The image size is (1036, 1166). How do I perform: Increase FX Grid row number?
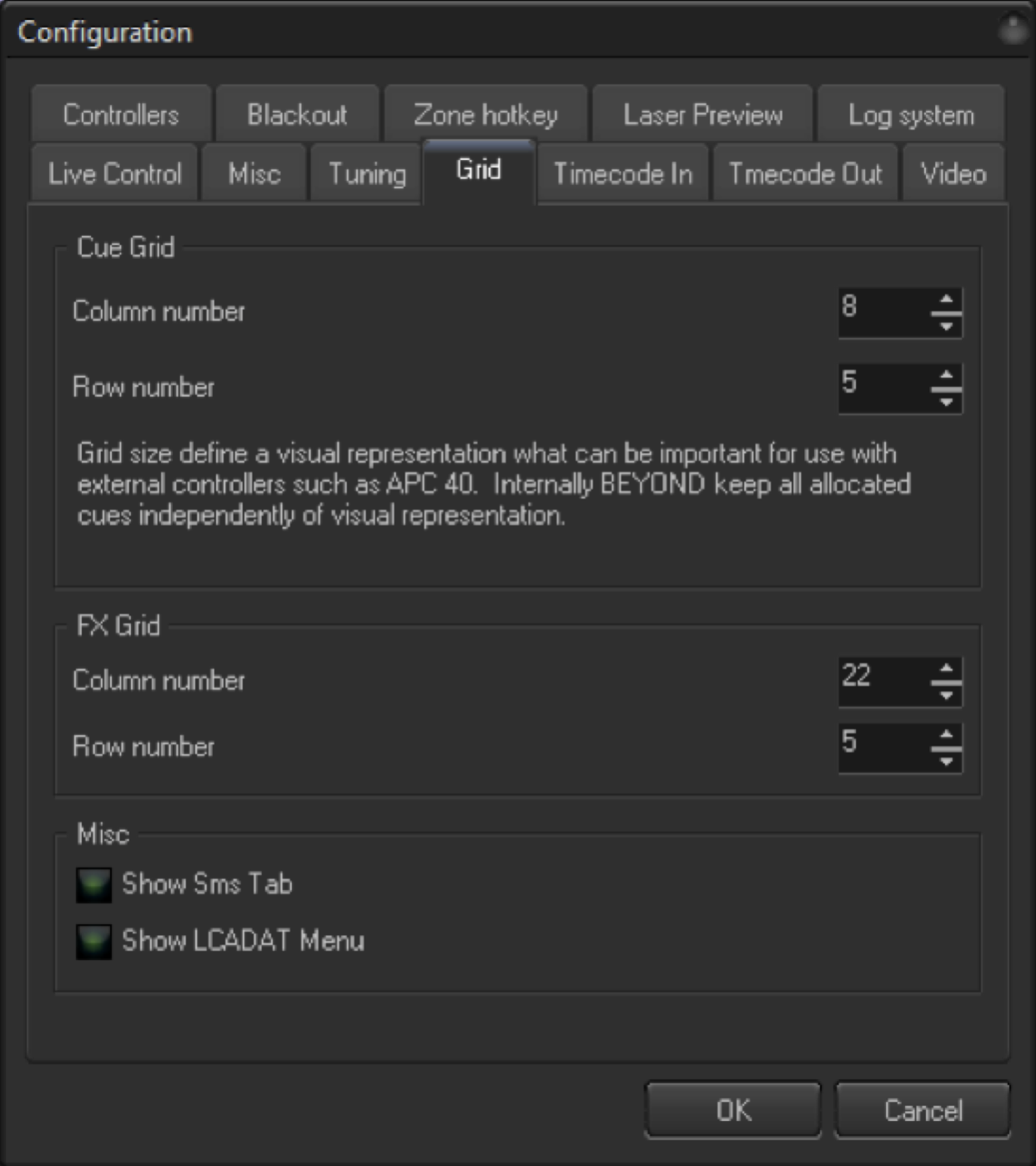pos(946,736)
